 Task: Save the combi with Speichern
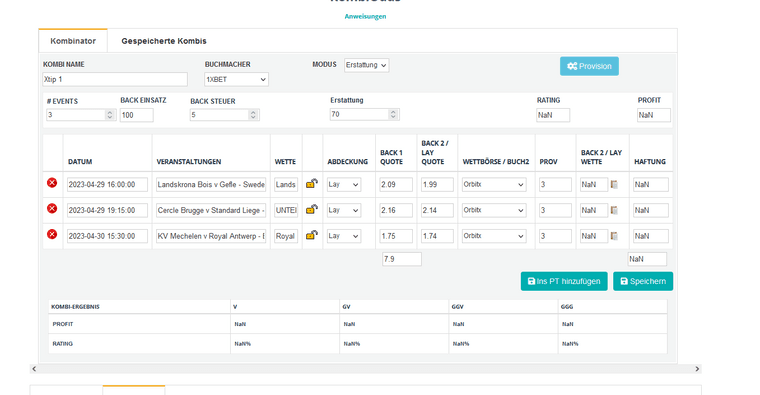[643, 281]
